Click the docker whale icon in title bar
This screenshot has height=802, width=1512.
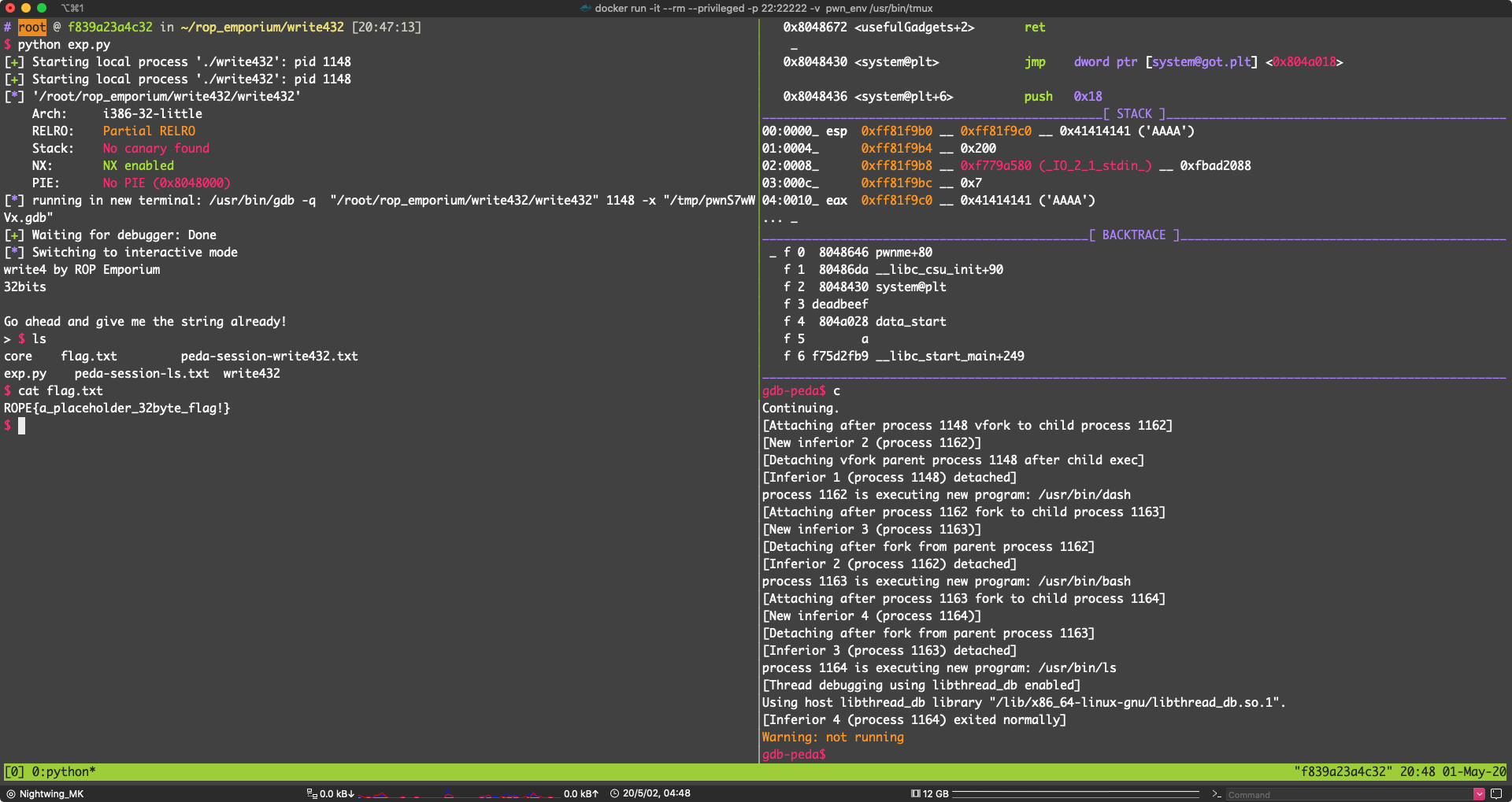point(585,8)
